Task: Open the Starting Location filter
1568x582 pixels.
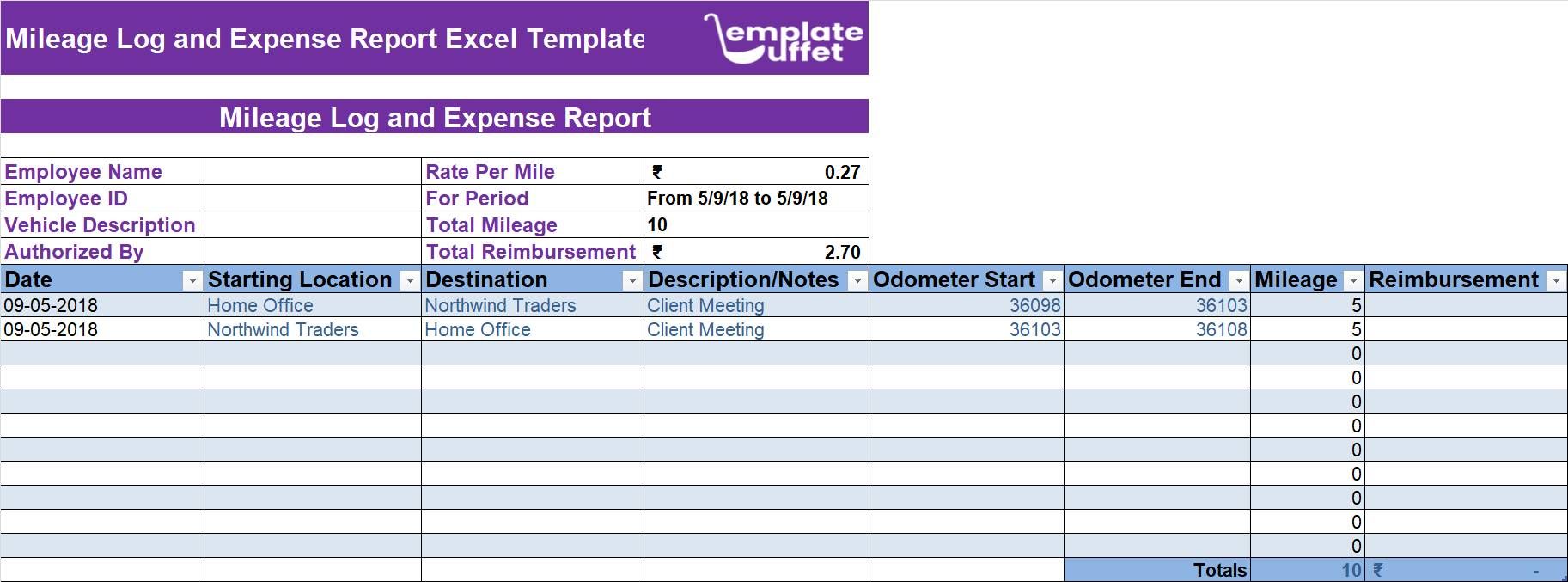Action: tap(410, 279)
